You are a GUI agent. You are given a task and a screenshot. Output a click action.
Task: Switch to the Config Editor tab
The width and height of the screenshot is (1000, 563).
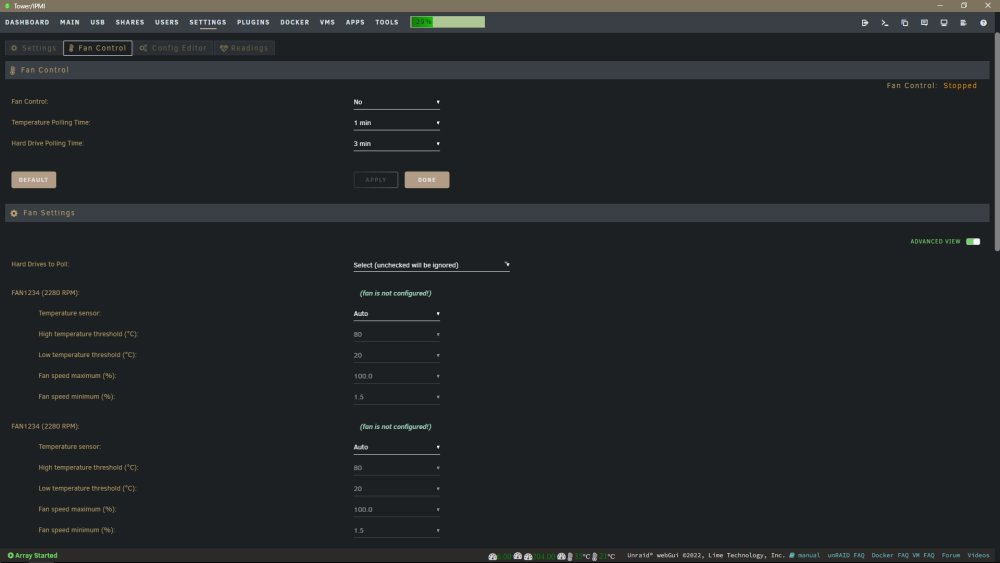[x=173, y=48]
